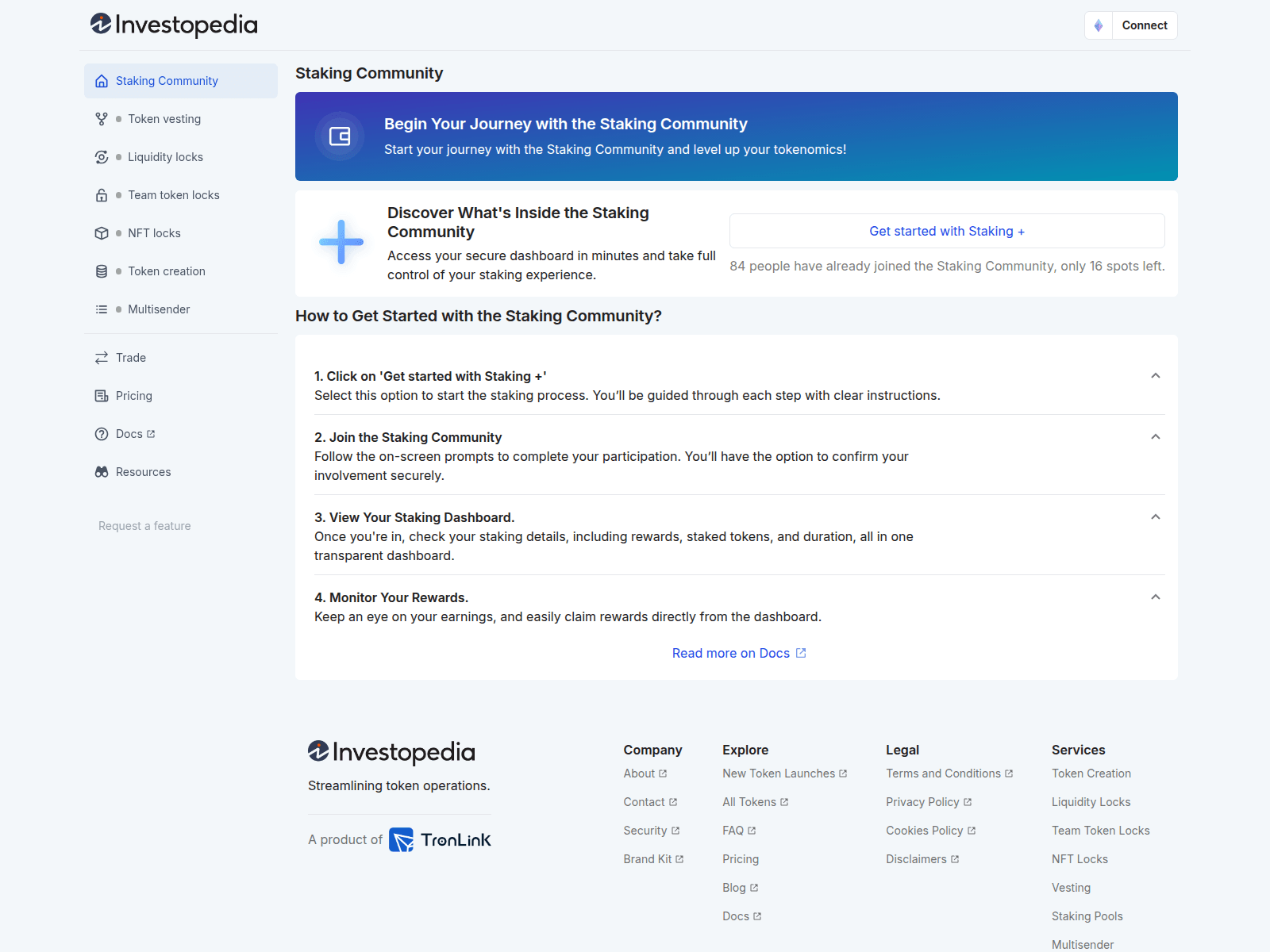Open Token vesting in the sidebar
This screenshot has width=1270, height=952.
181,119
